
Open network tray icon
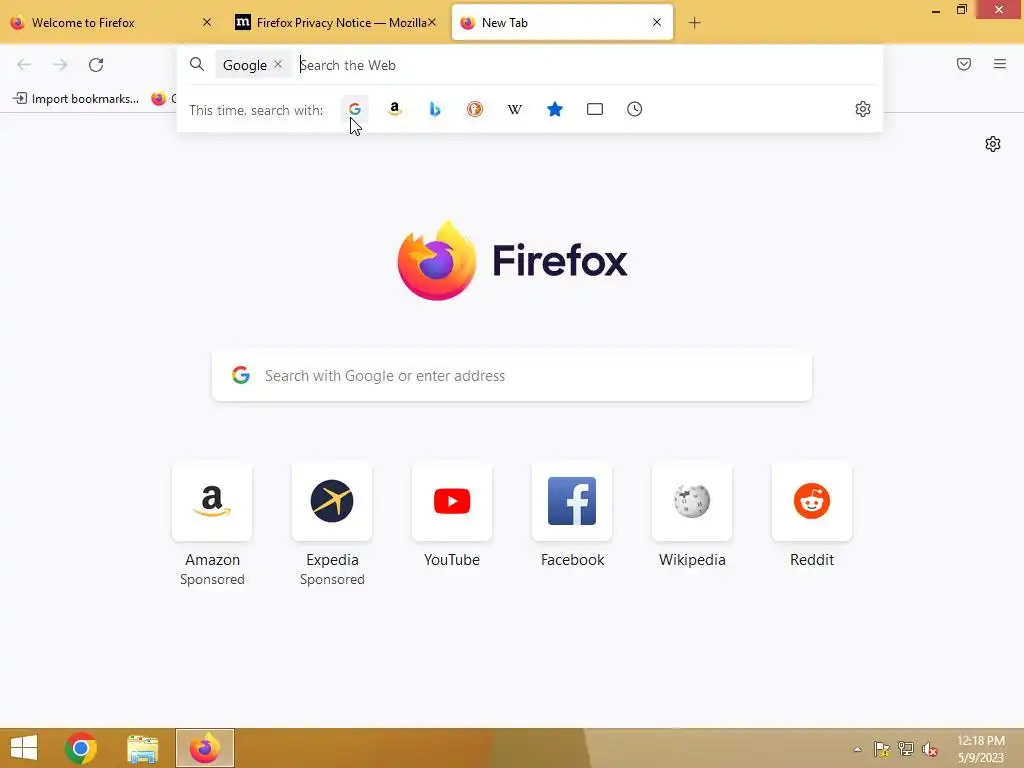pos(906,749)
